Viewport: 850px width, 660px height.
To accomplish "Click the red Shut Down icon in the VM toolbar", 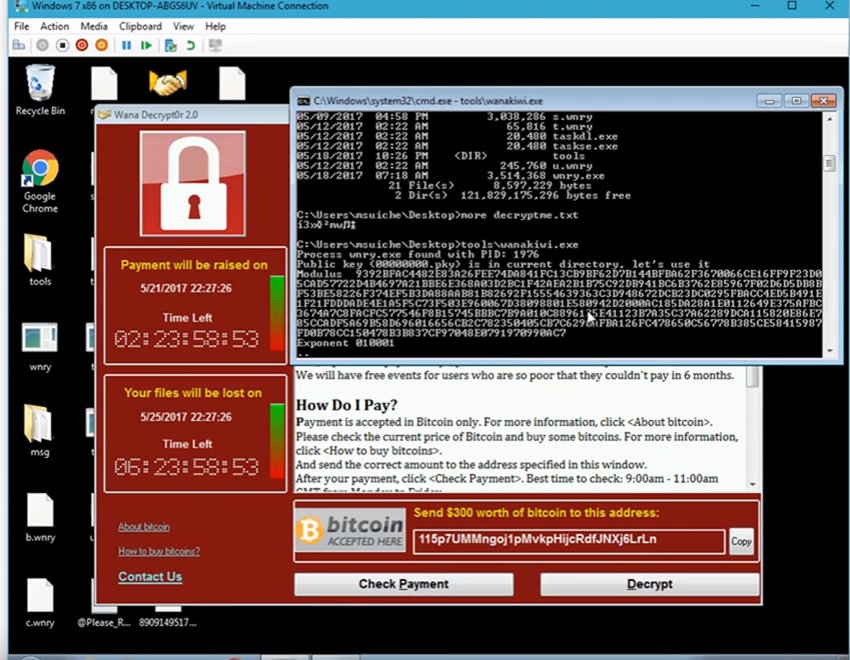I will (82, 45).
